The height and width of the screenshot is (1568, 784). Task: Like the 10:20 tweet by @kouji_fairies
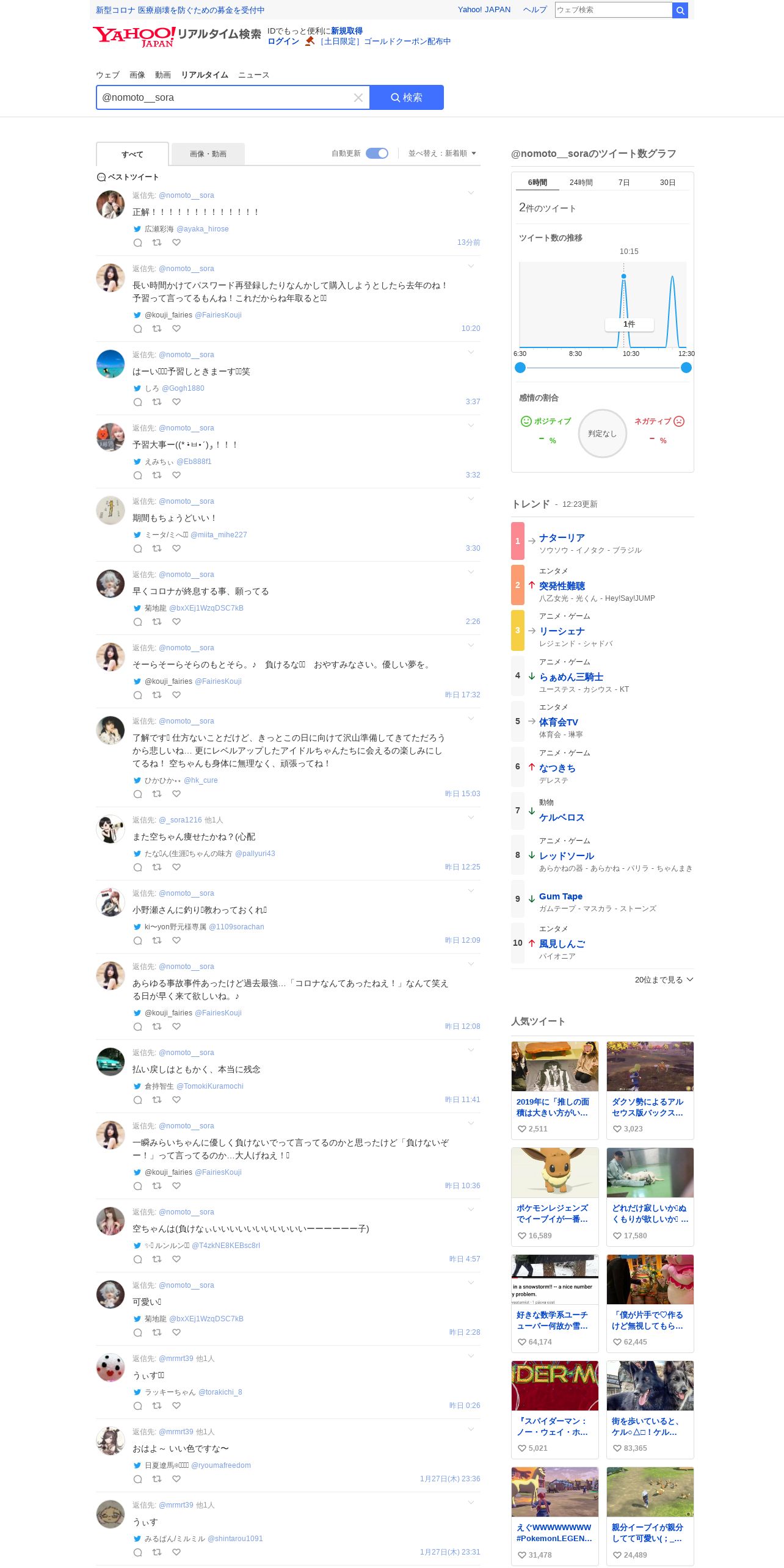point(176,328)
